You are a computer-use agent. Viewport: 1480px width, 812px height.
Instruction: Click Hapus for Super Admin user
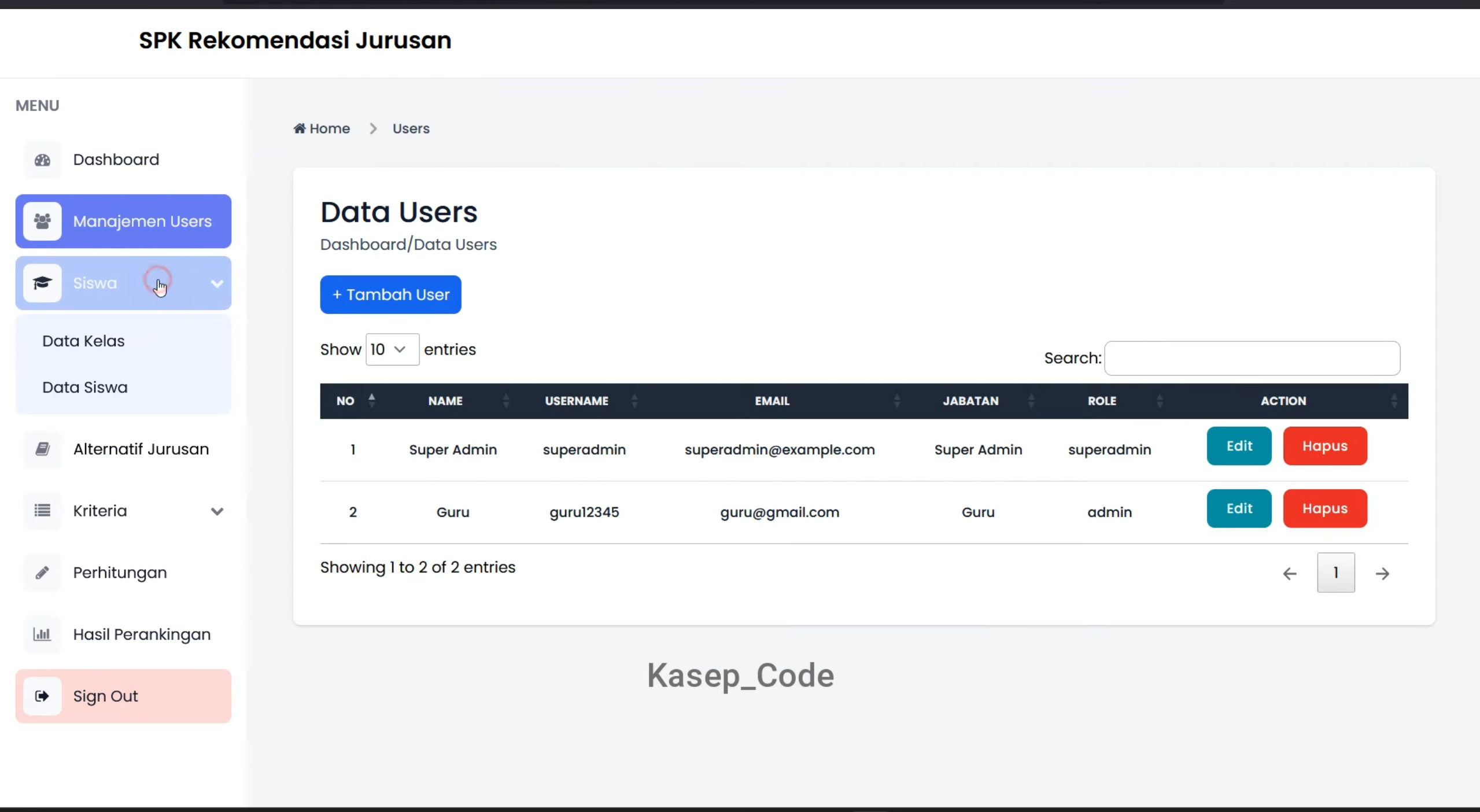[x=1325, y=446]
